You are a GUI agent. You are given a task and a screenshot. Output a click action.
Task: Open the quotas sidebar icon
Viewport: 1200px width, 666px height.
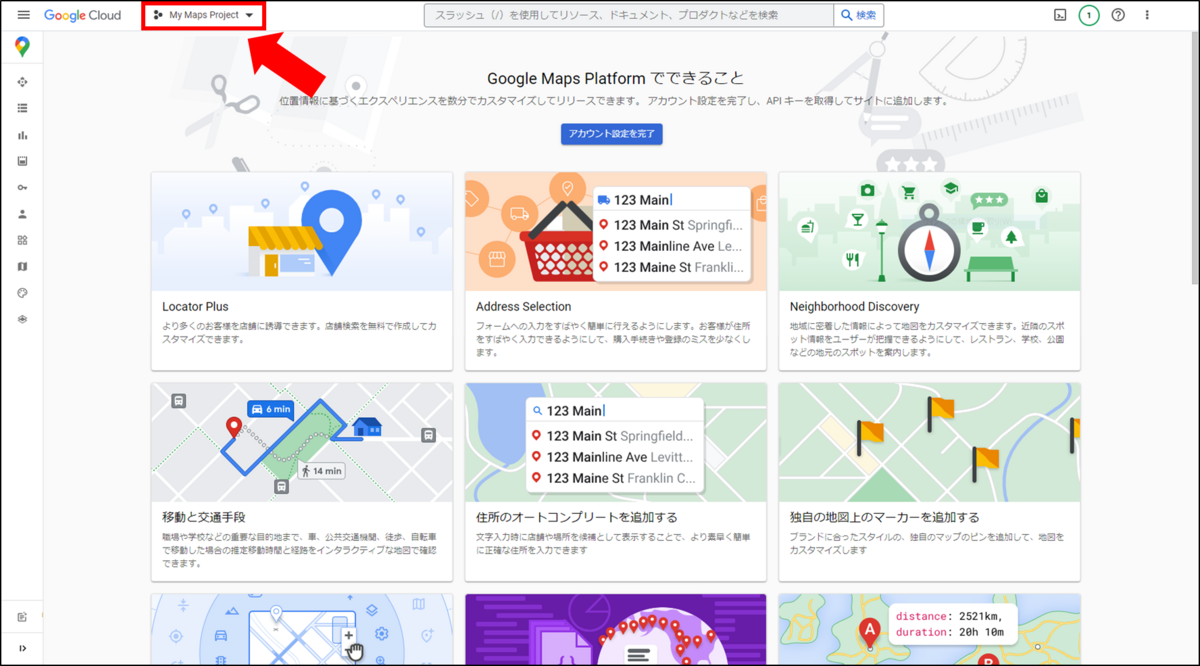(22, 161)
